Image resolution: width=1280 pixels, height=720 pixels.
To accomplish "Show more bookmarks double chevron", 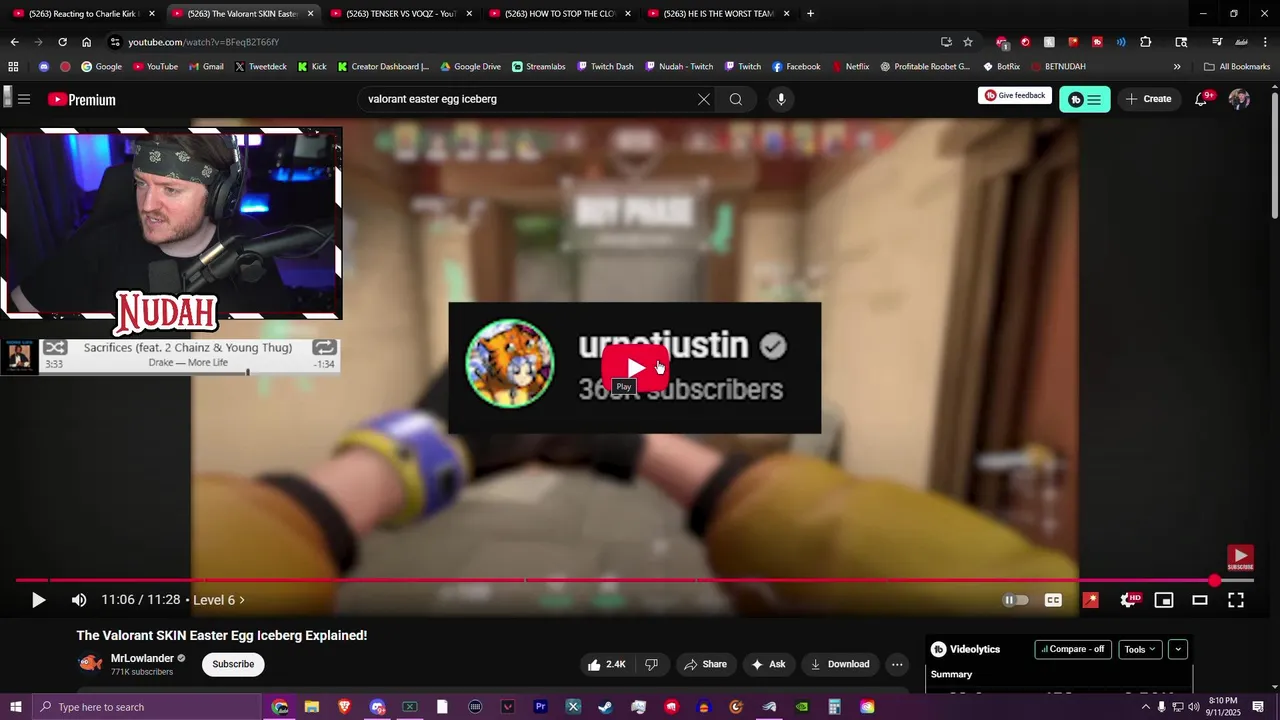I will (1177, 67).
